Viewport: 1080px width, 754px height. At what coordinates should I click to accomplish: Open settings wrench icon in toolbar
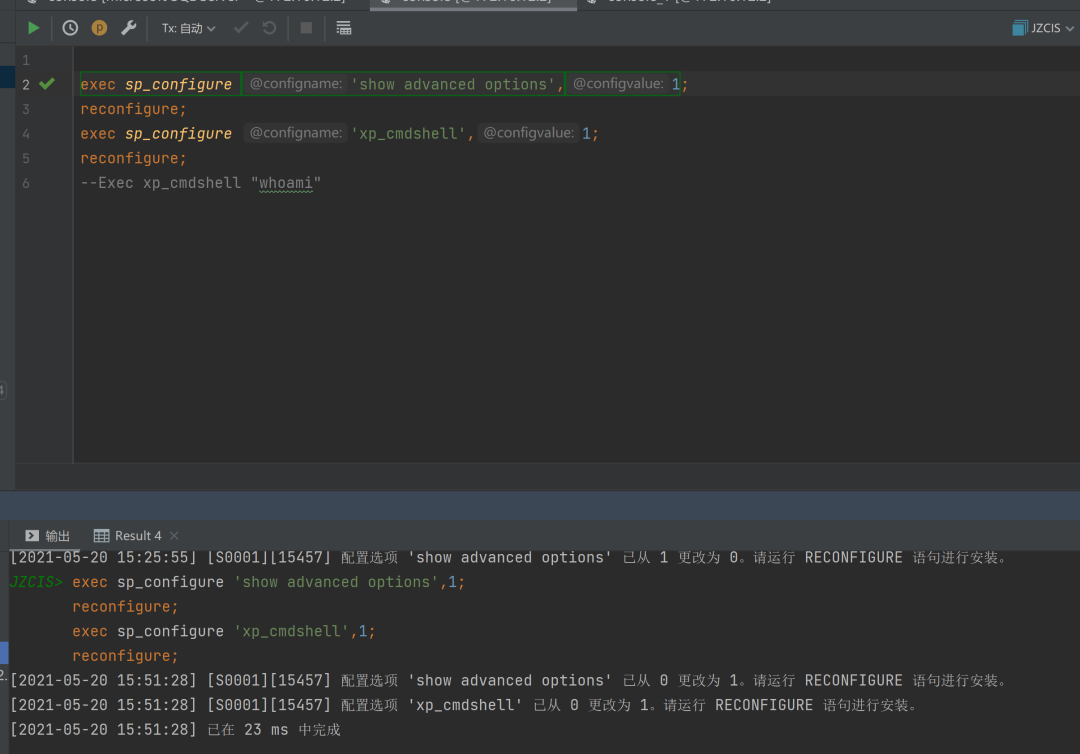click(128, 28)
